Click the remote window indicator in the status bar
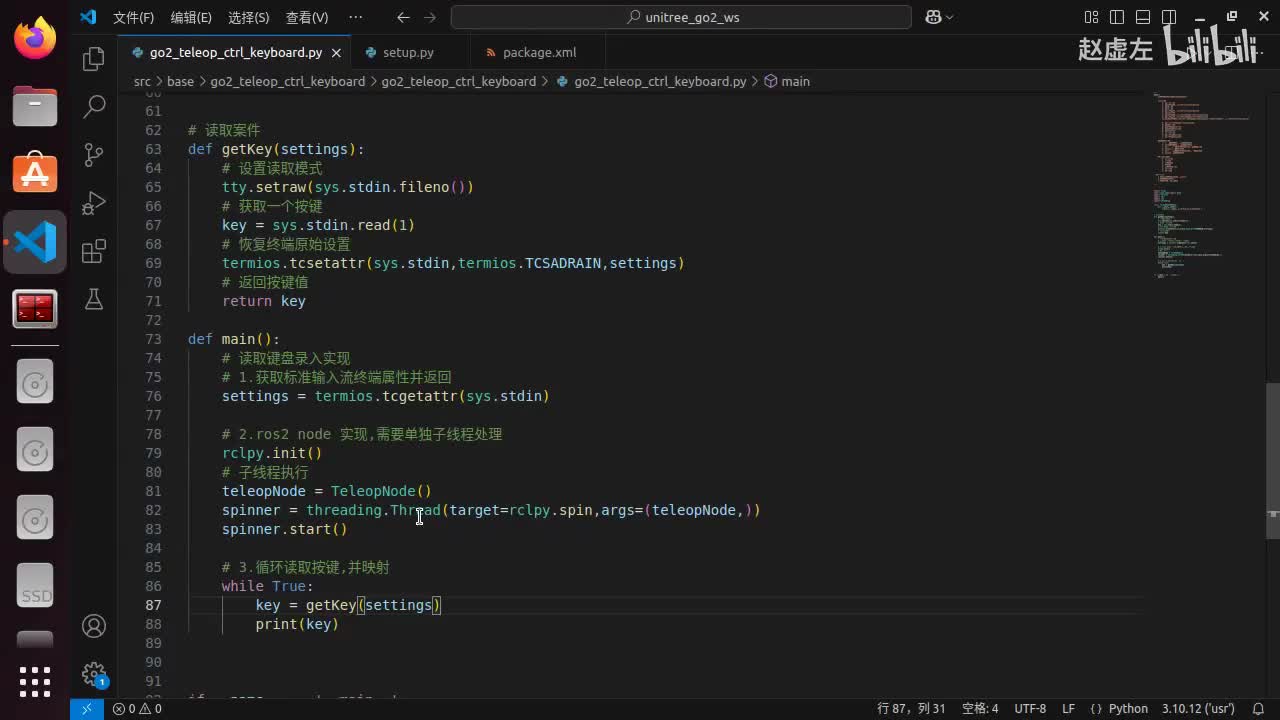Screen dimensions: 1280x720 86,709
